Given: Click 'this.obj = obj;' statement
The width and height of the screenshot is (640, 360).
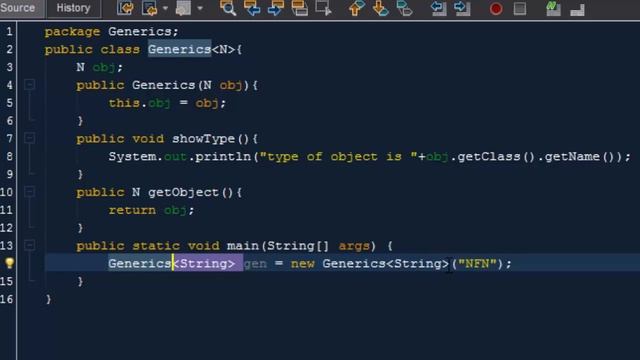Looking at the screenshot, I should click(167, 103).
